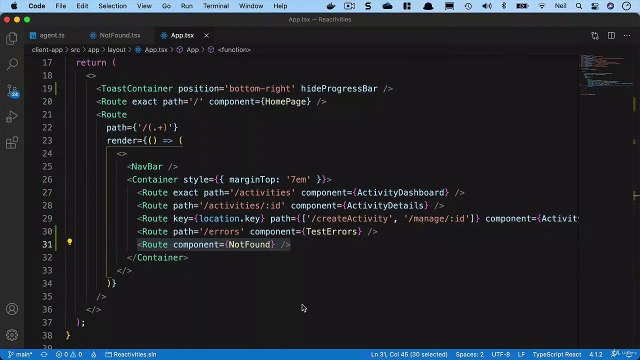640x360 pixels.
Task: Click the client-app breadcrumb
Action: (47, 50)
